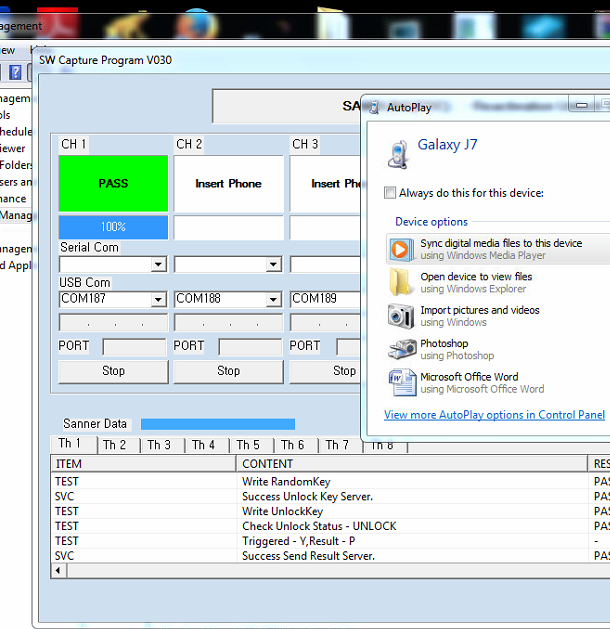The image size is (610, 629).
Task: Open the CH 2 Serial Com dropdown
Action: pos(273,265)
